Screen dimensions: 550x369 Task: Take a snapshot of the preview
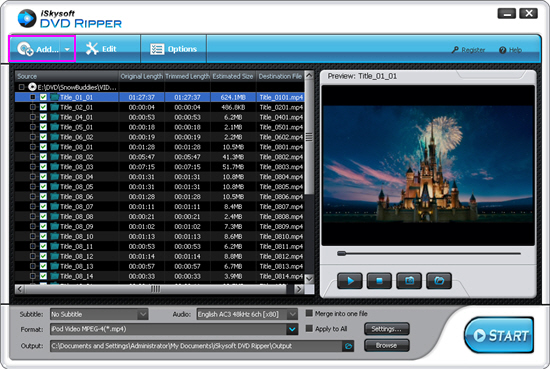[x=409, y=281]
